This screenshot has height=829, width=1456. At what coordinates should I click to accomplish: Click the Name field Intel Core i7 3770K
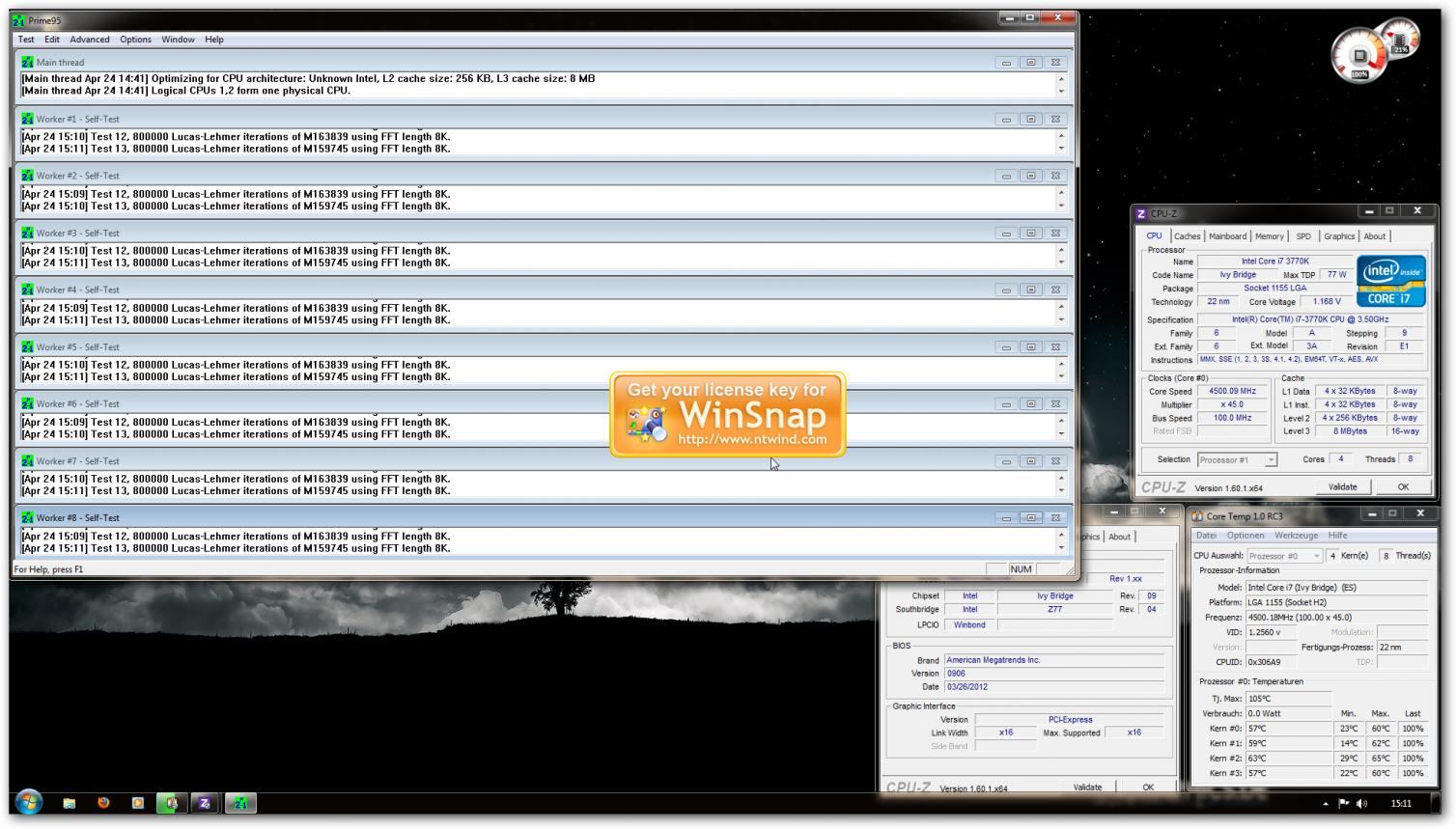tap(1274, 262)
